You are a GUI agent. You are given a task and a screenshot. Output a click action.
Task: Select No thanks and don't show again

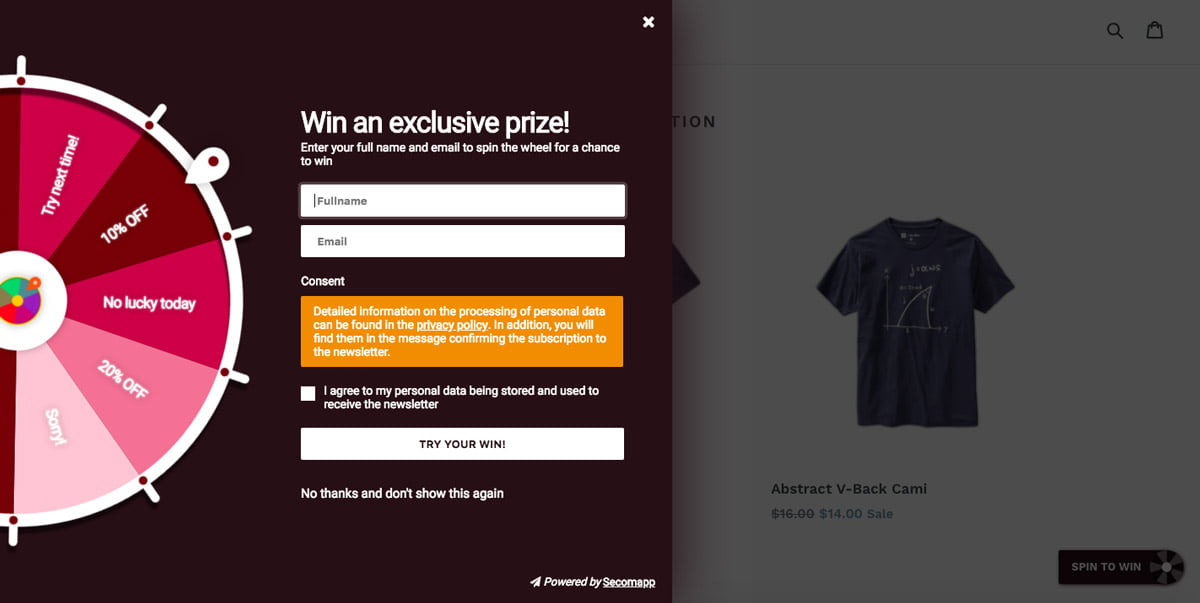tap(402, 493)
